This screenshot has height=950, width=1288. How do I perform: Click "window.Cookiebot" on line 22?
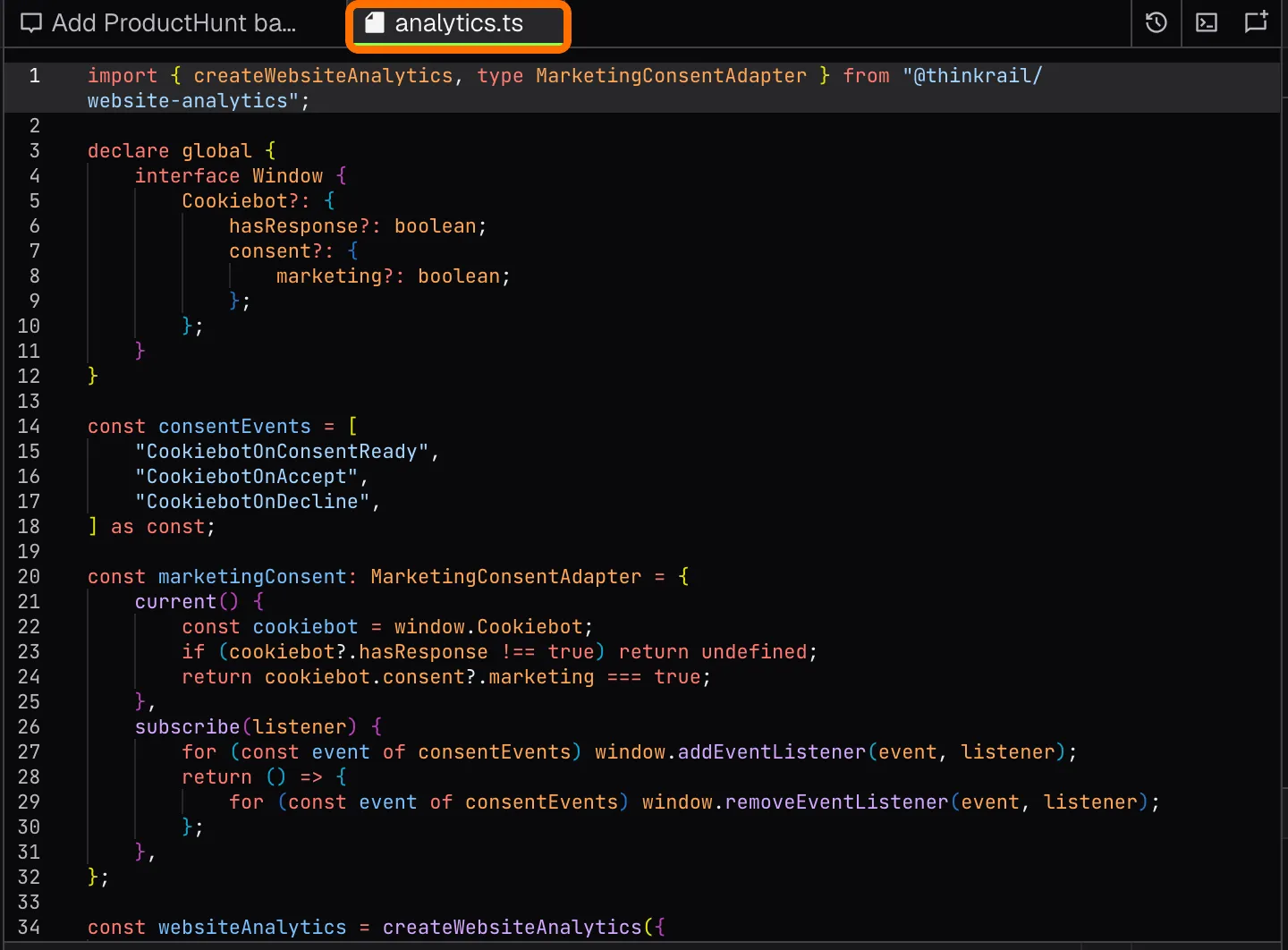click(488, 627)
